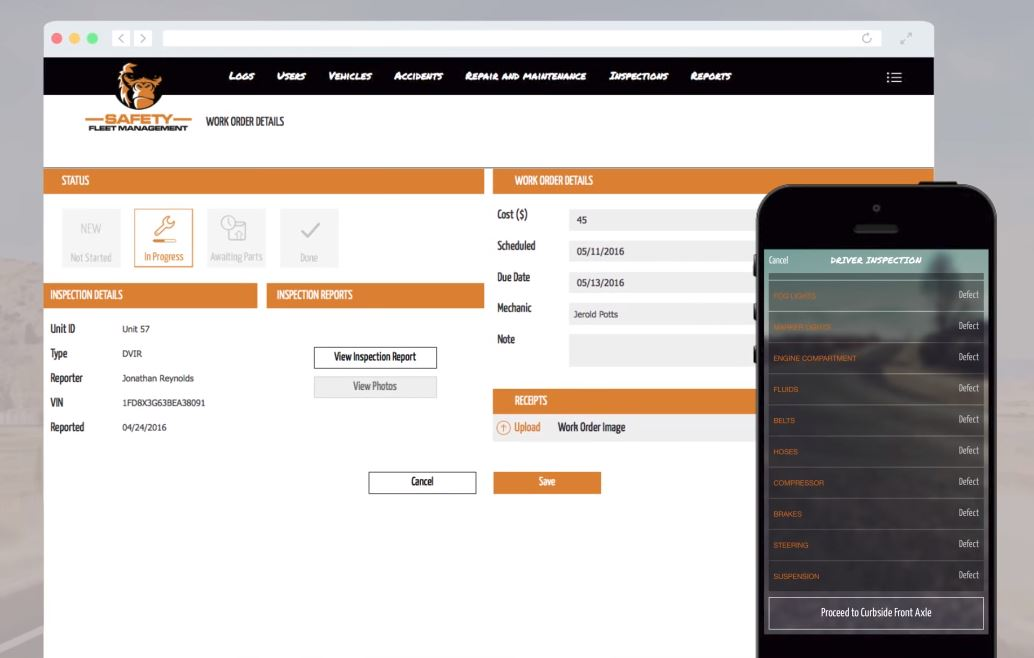1034x658 pixels.
Task: Click the browser back arrow
Action: [120, 37]
